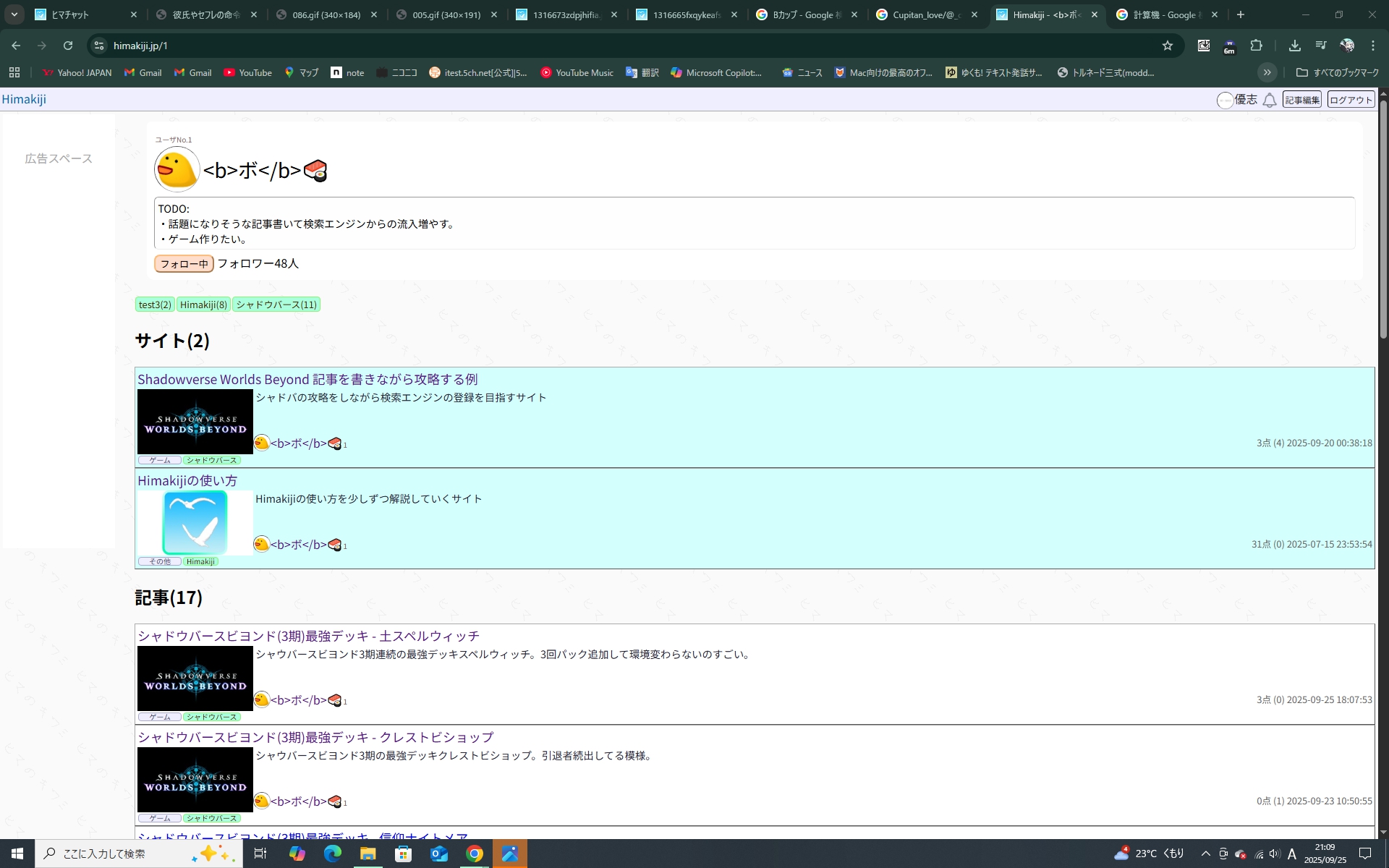The width and height of the screenshot is (1389, 868).
Task: Click the large yellow bird profile avatar
Action: (x=177, y=169)
